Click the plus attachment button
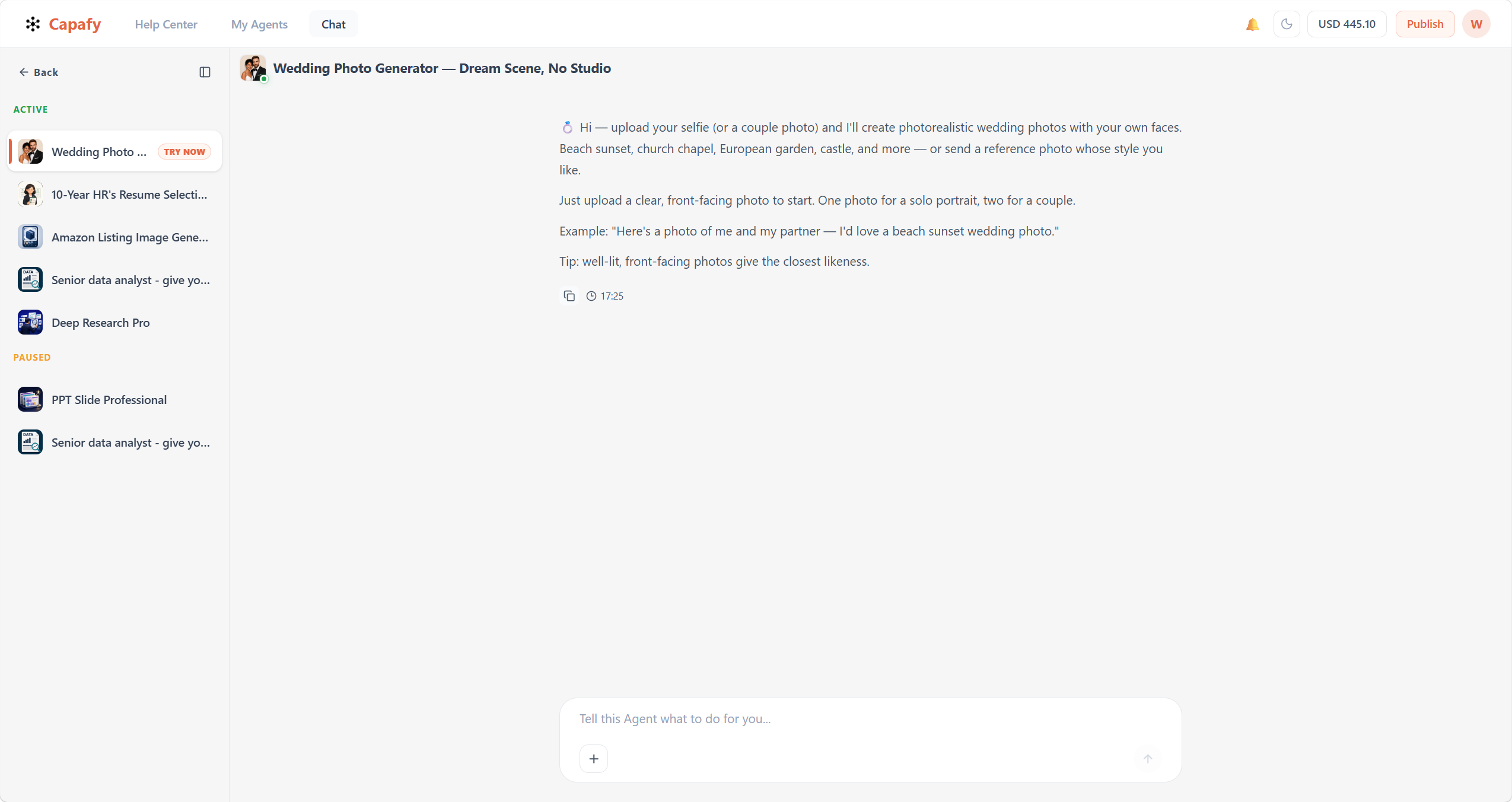 pyautogui.click(x=594, y=759)
